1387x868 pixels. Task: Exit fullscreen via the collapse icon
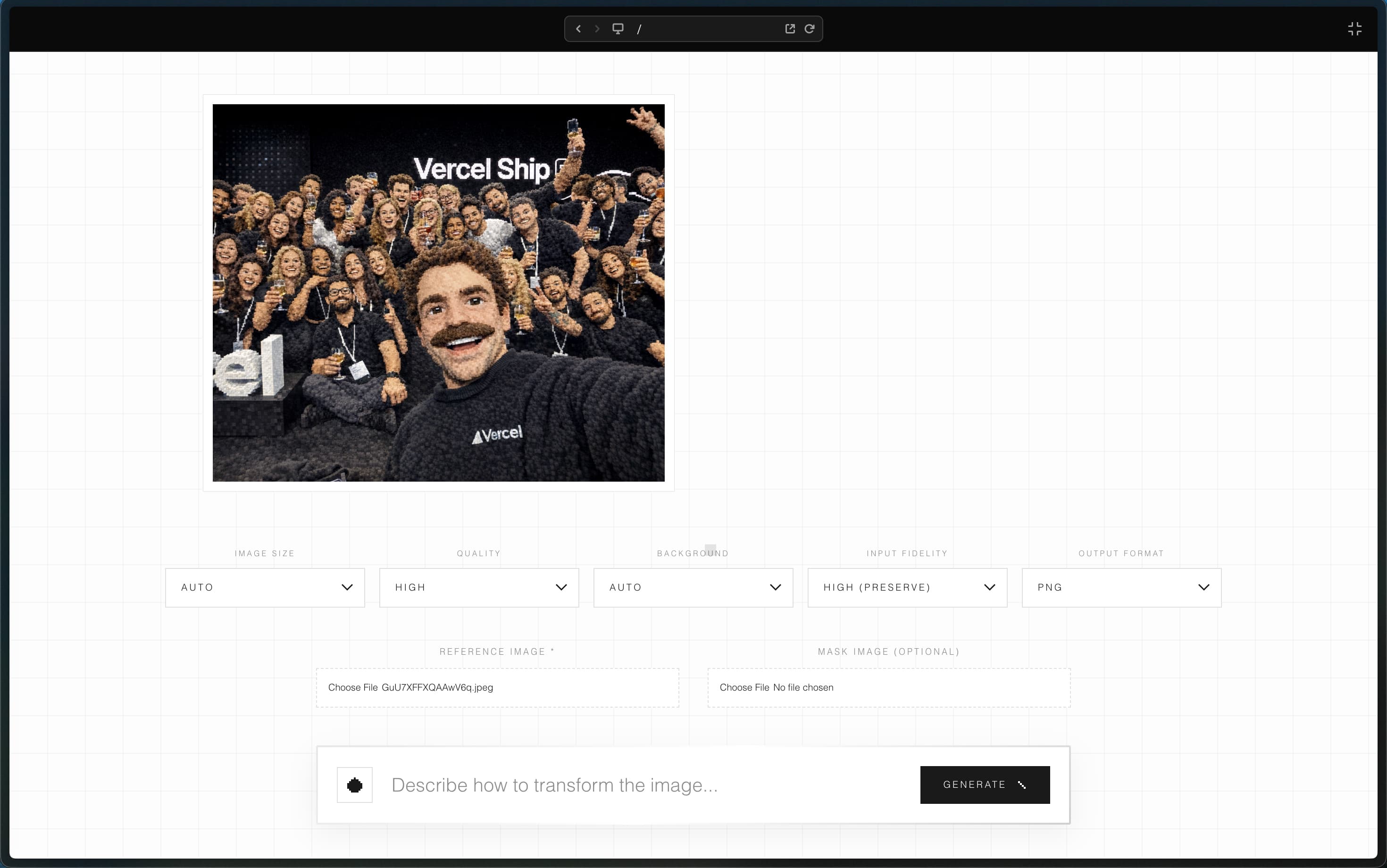[x=1355, y=28]
